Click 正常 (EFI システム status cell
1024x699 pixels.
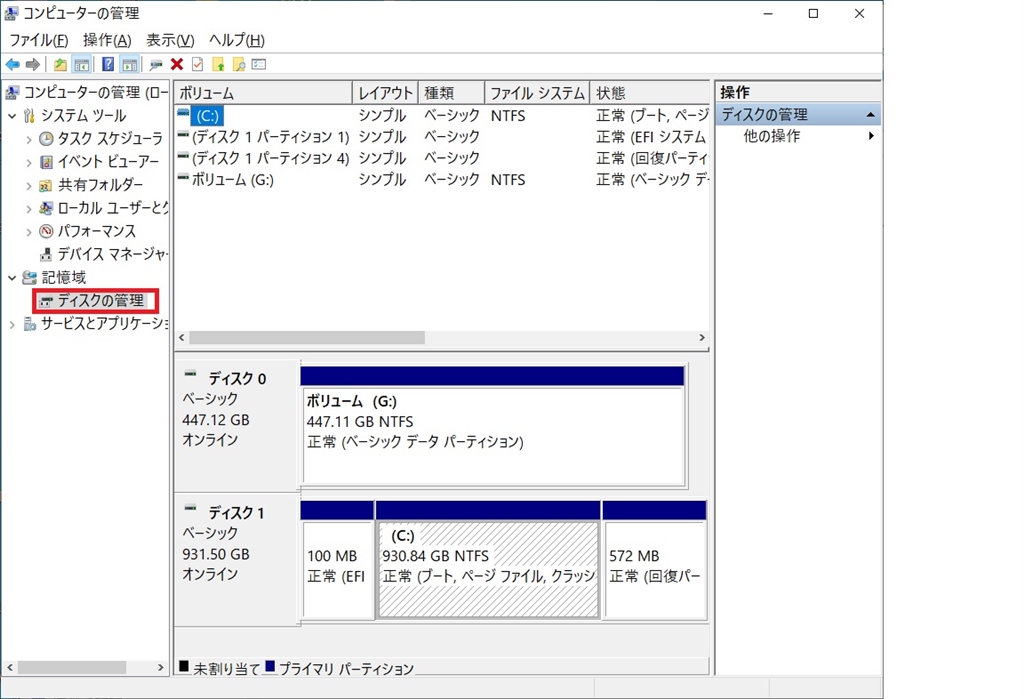click(x=651, y=137)
